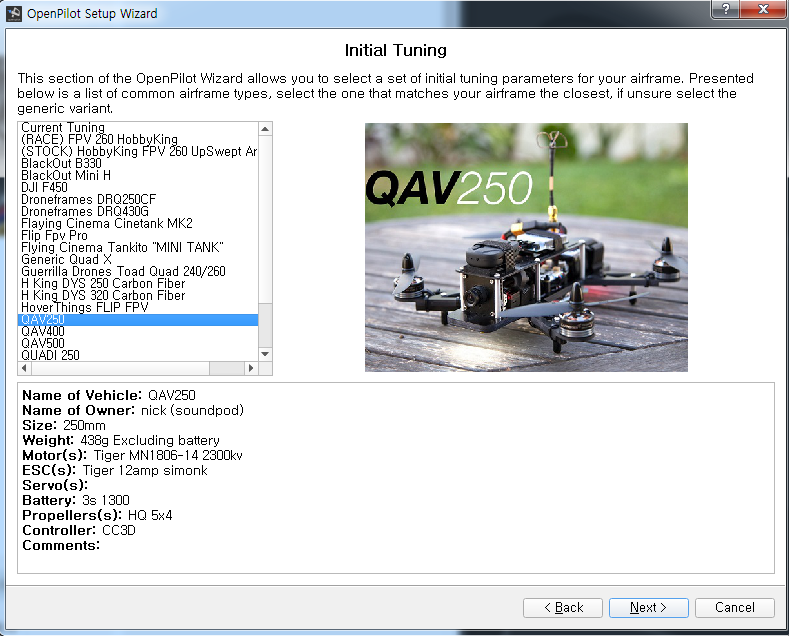The image size is (789, 636).
Task: Click the airframe list scroll right arrow
Action: pyautogui.click(x=251, y=368)
